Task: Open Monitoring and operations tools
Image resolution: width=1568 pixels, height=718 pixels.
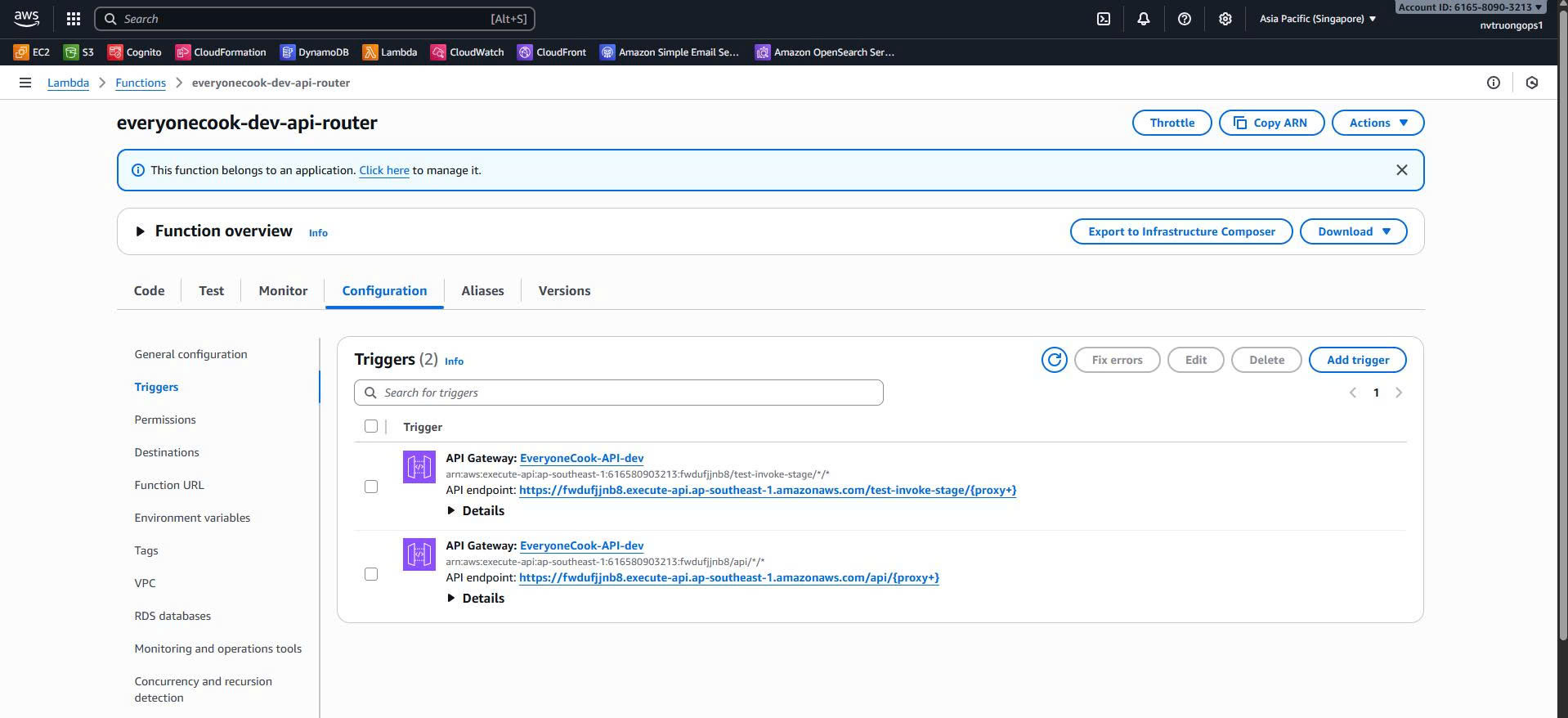Action: 217,648
